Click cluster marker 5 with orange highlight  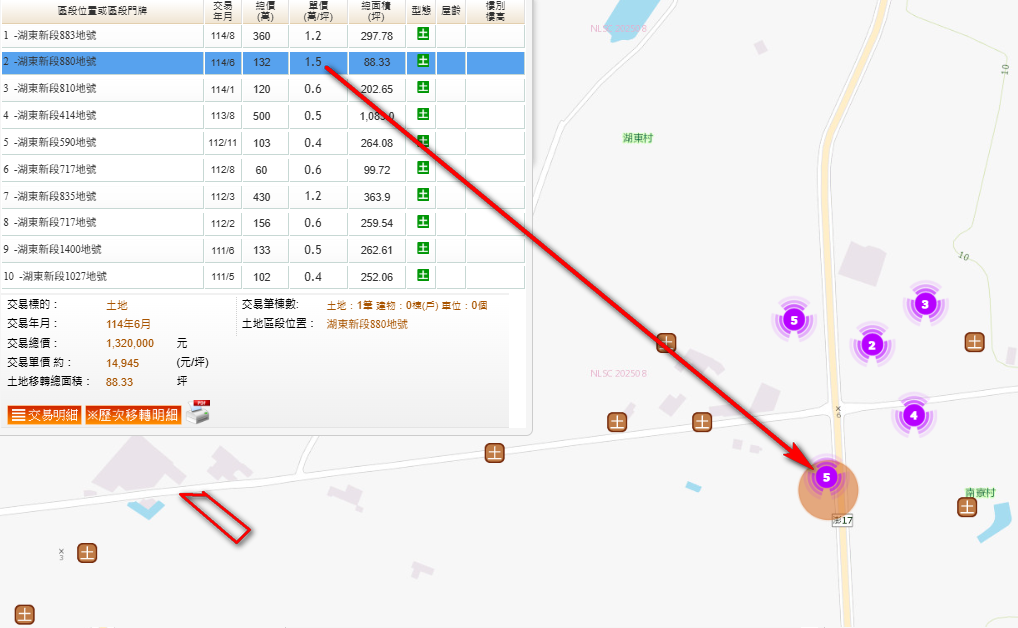tap(827, 478)
